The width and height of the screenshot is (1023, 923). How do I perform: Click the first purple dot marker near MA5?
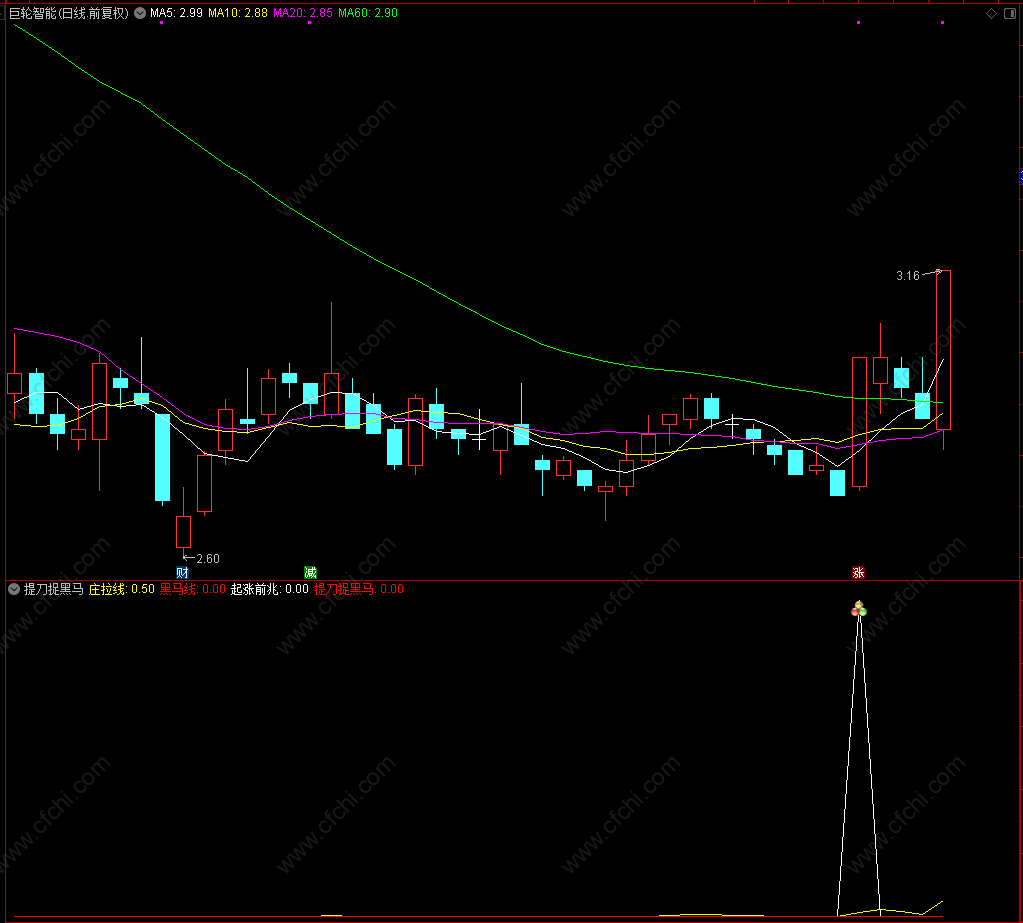click(161, 23)
